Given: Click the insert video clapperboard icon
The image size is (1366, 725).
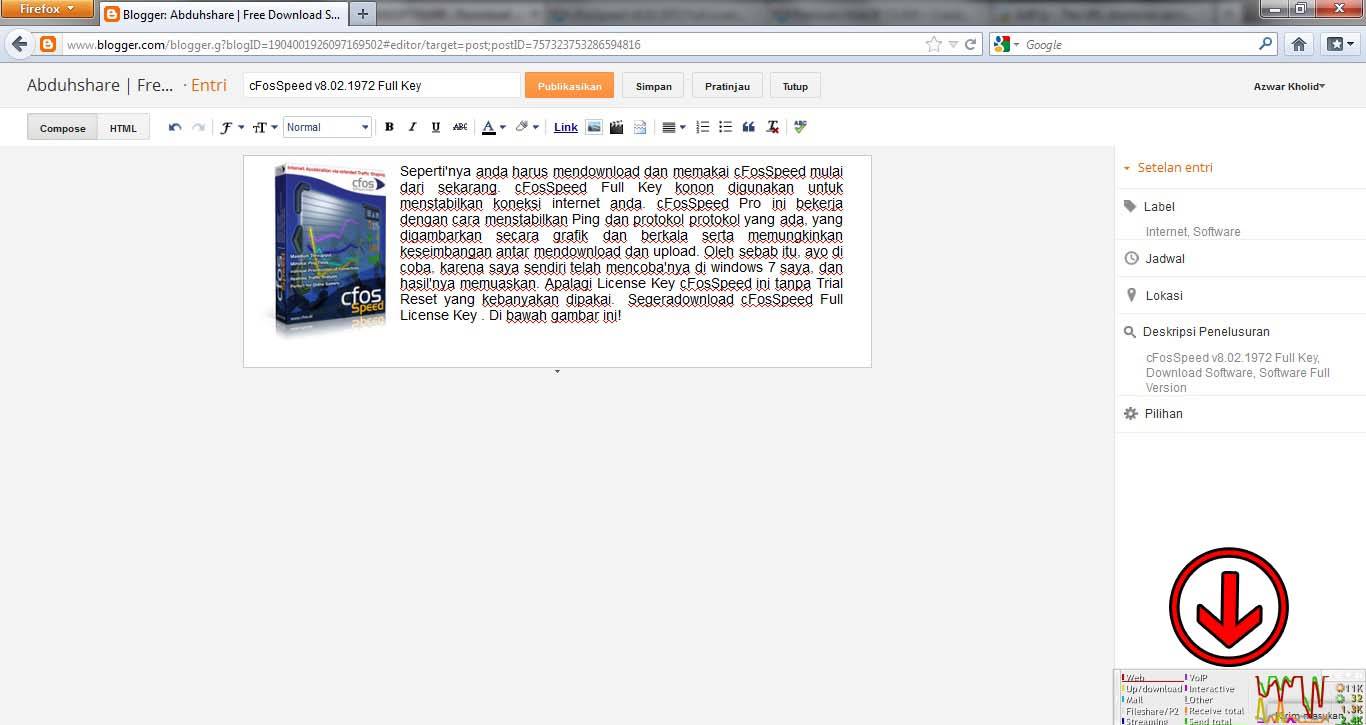Looking at the screenshot, I should 617,127.
